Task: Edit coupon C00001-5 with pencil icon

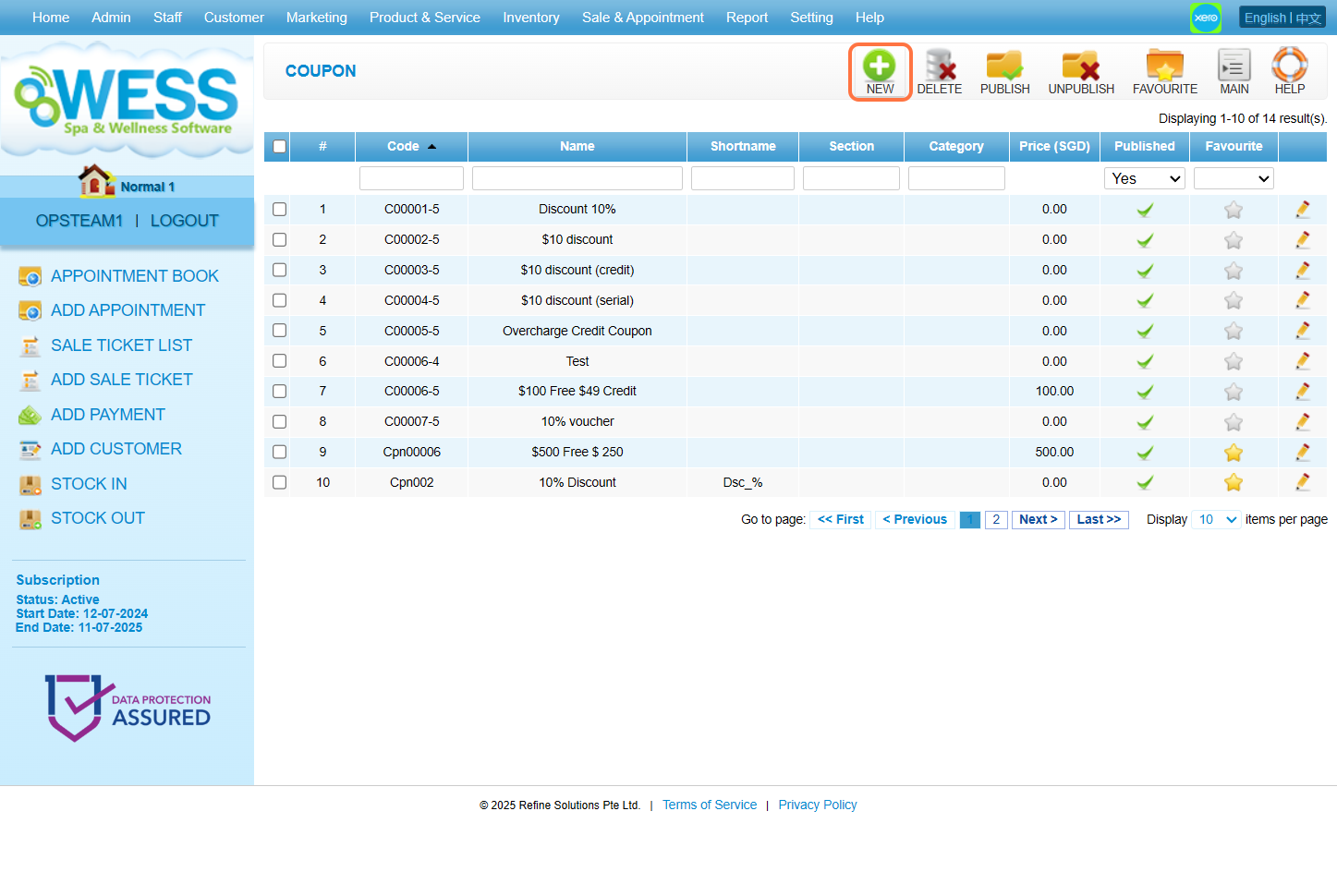Action: pos(1302,210)
